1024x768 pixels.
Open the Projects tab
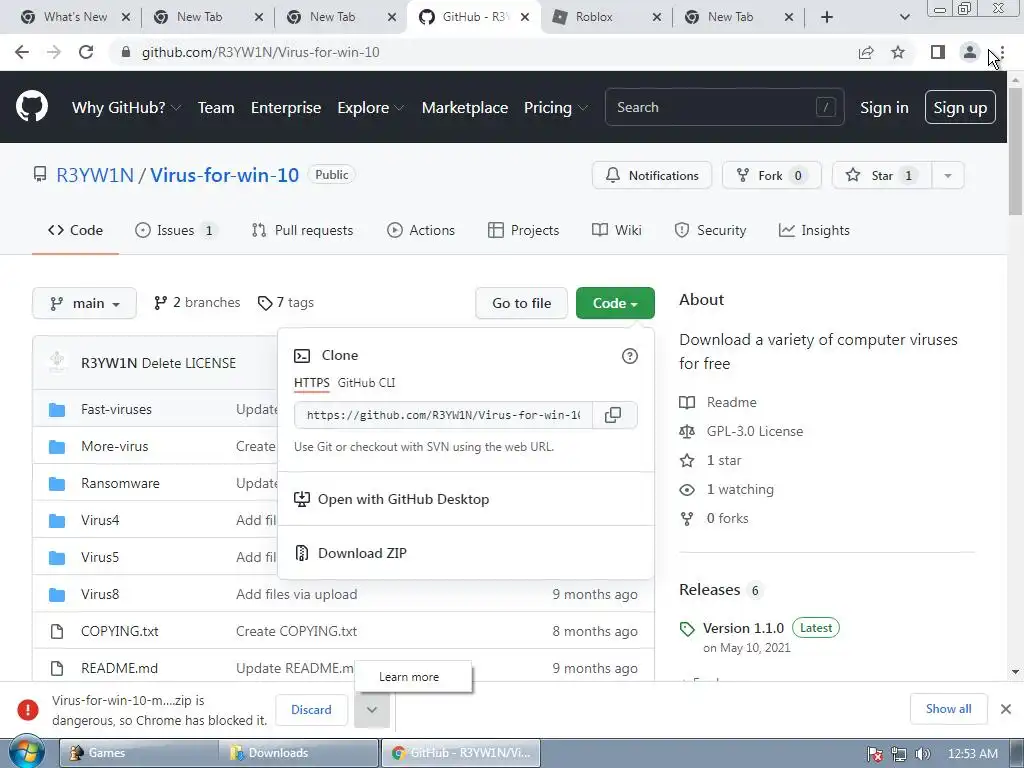coord(524,231)
